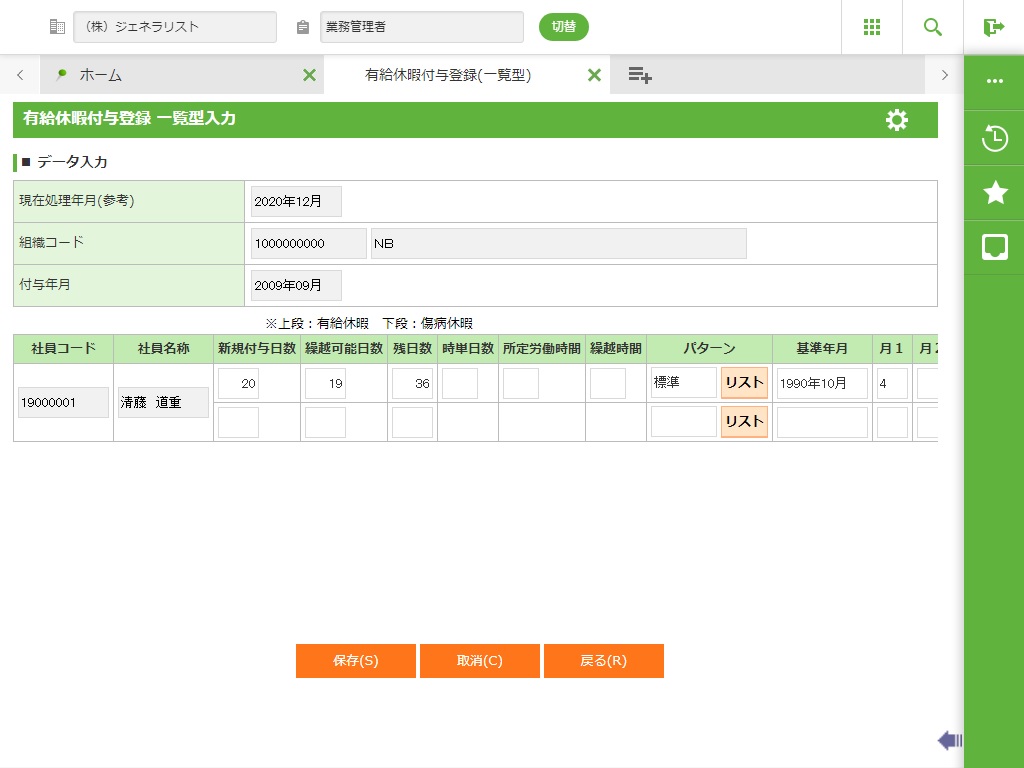Switch to the ホーム tab
Viewport: 1024px width, 768px height.
click(100, 75)
